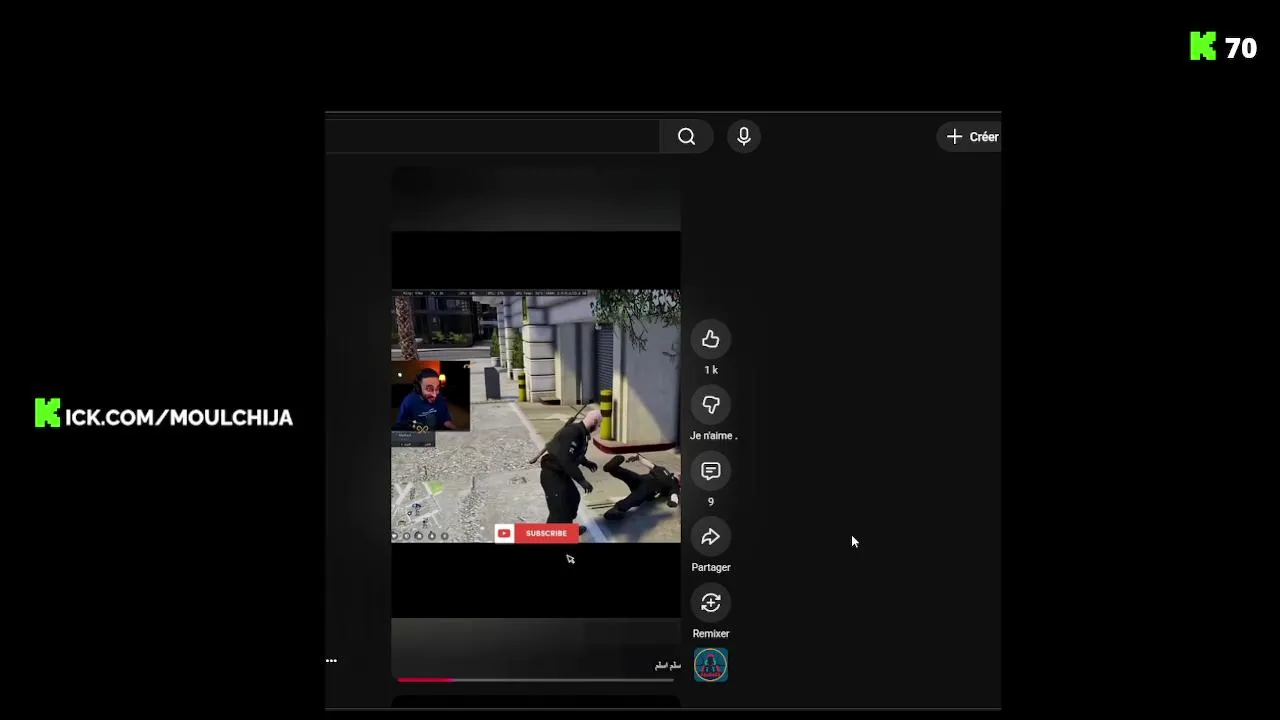The width and height of the screenshot is (1280, 720).
Task: Click the Remixer icon
Action: [x=711, y=603]
